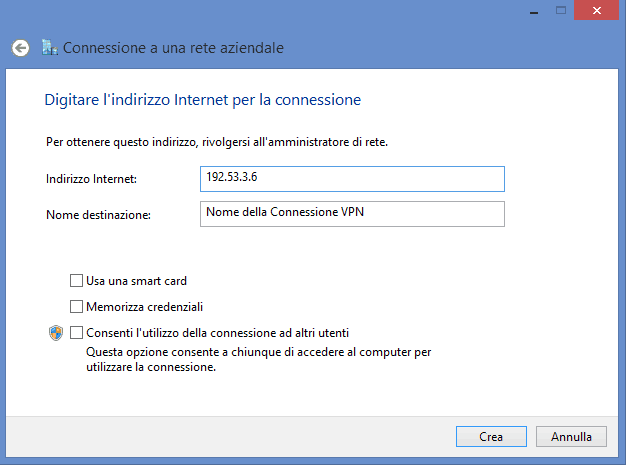Viewport: 626px width, 465px height.
Task: Click the UAC shield icon
Action: tap(56, 333)
